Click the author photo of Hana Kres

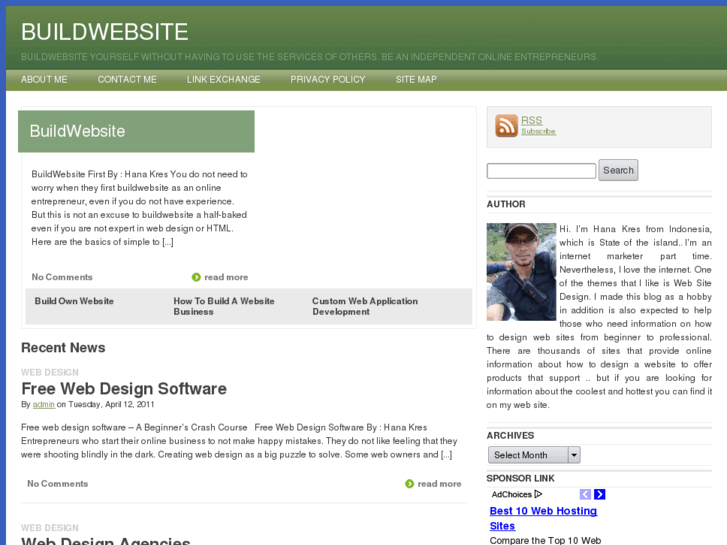(x=521, y=272)
